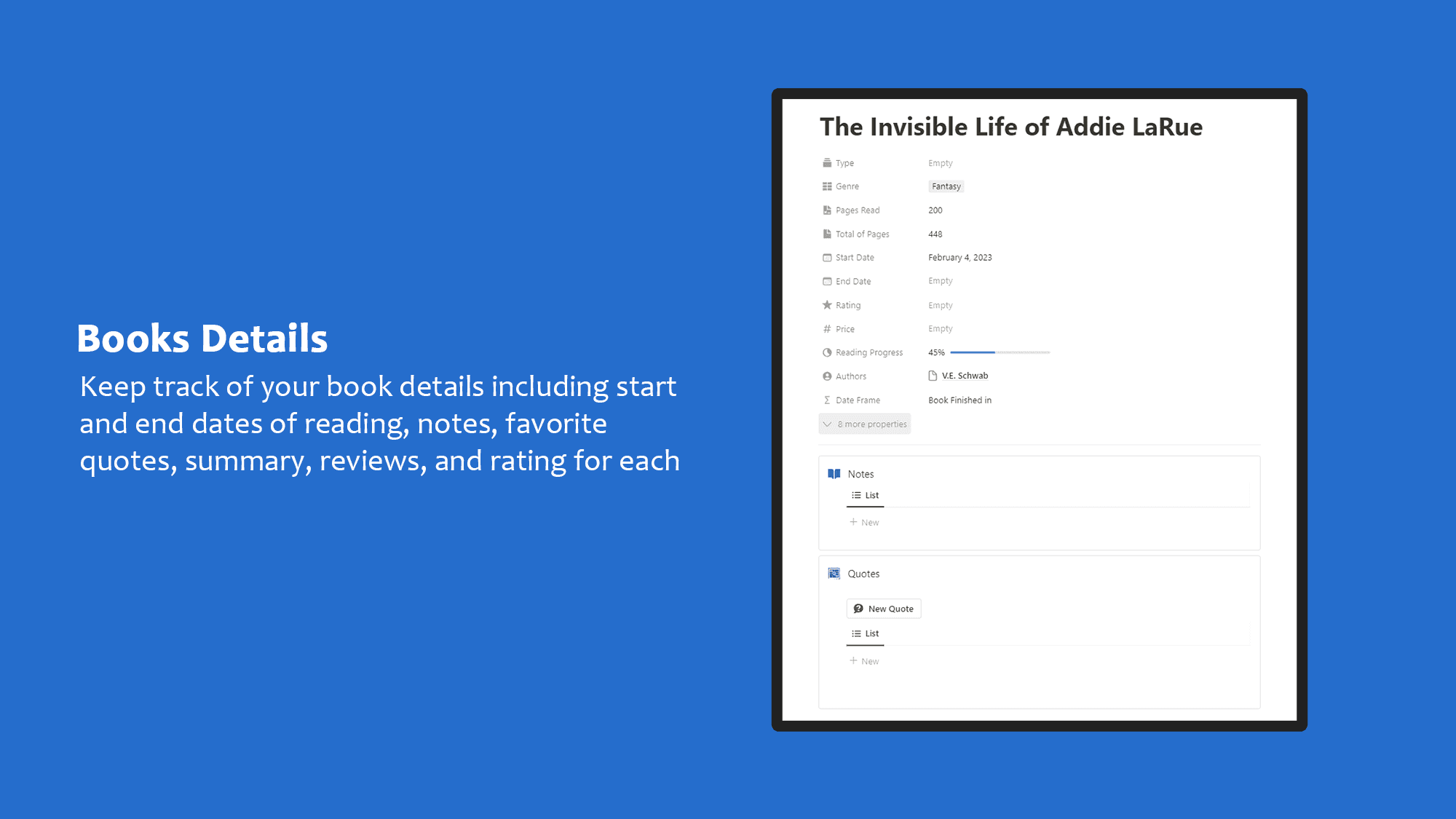Viewport: 1456px width, 819px height.
Task: Add a New entry in Notes
Action: tap(865, 523)
